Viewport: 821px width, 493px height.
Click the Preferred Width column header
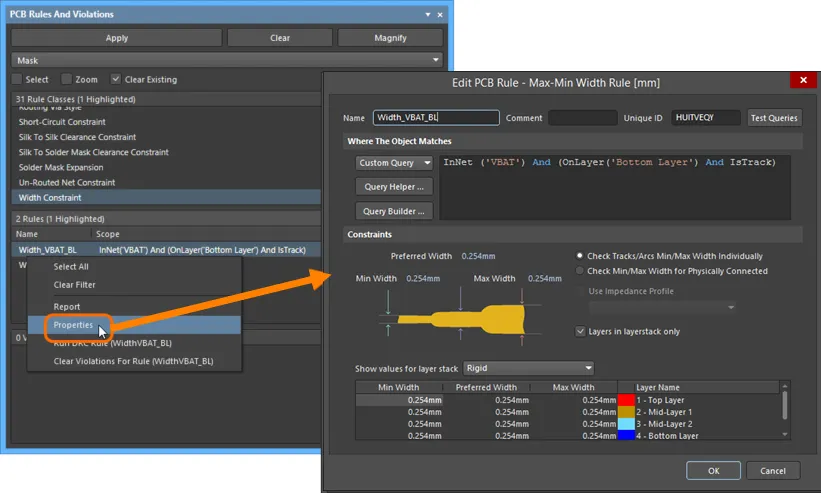486,388
